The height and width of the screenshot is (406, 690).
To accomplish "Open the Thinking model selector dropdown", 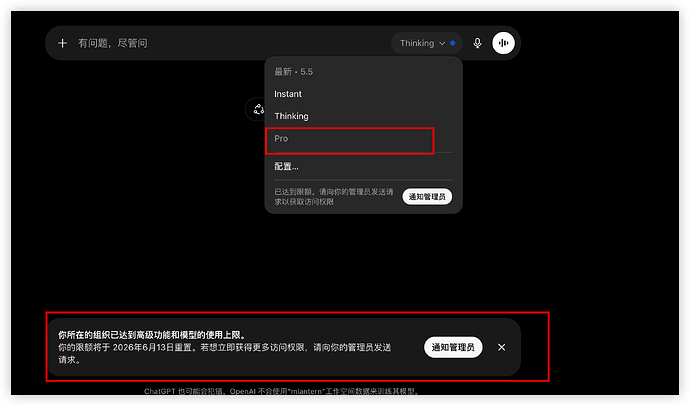I will [x=426, y=43].
